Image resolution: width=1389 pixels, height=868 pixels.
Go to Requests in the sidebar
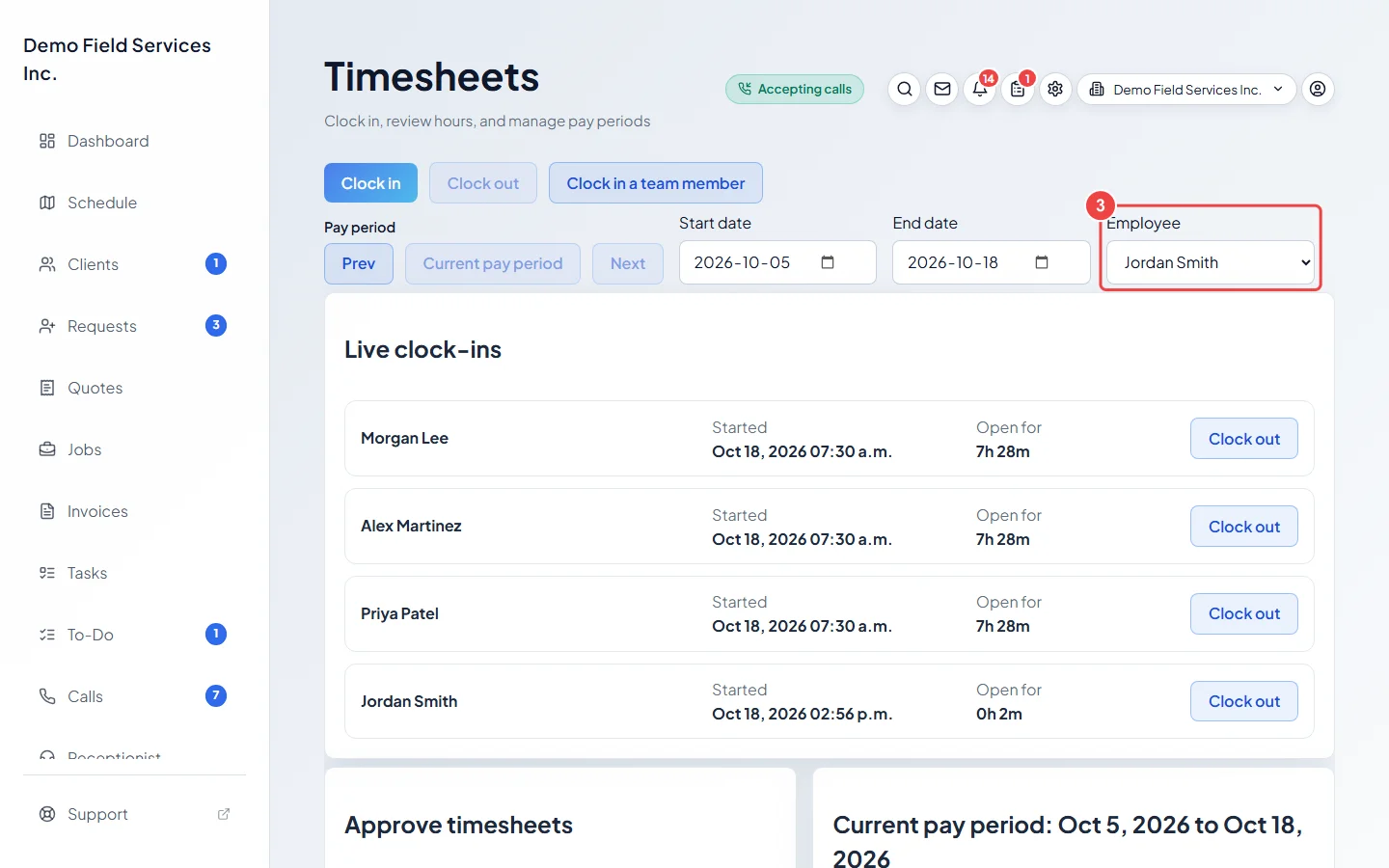(x=133, y=326)
